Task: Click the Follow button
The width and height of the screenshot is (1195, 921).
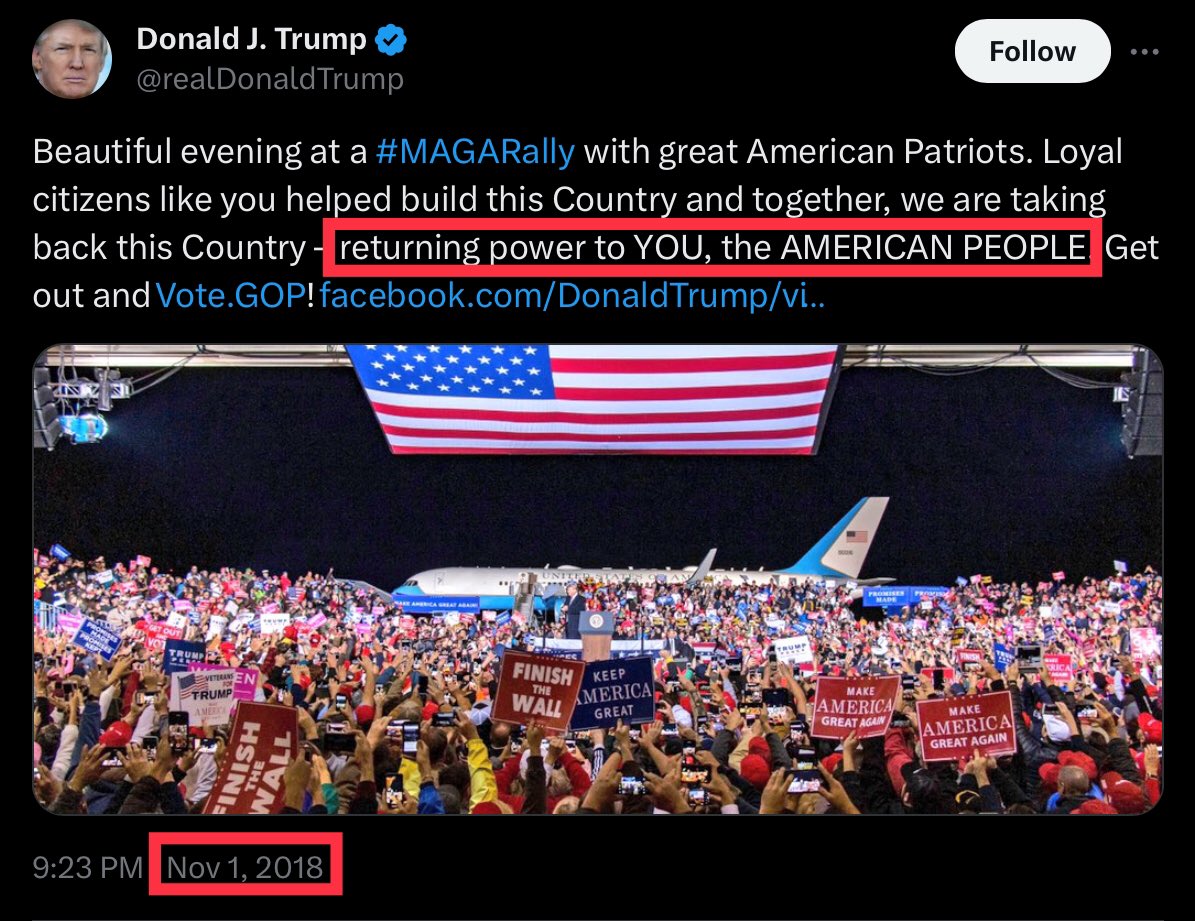Action: click(x=1032, y=51)
